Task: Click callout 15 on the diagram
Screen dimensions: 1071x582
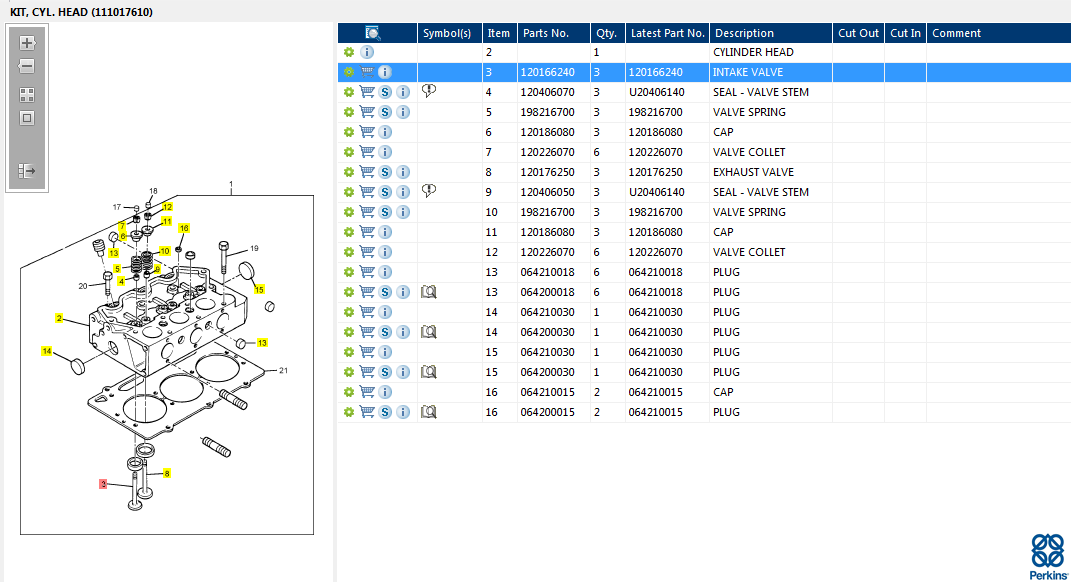Action: (259, 290)
